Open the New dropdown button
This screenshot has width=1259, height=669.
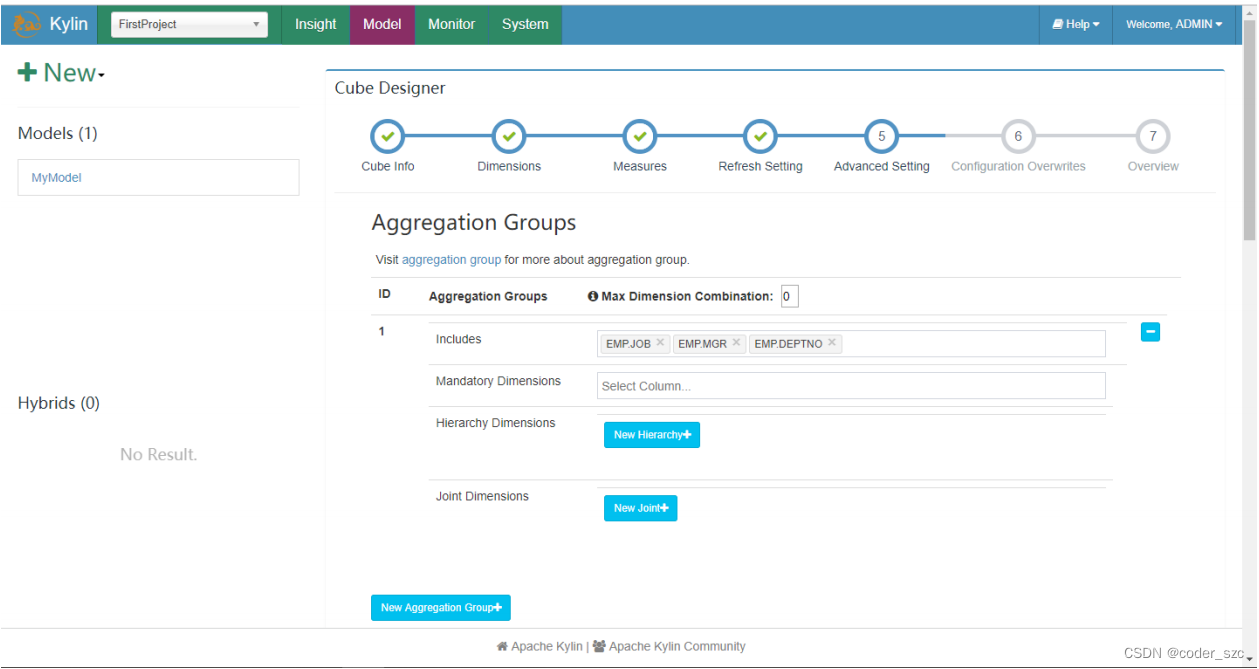coord(62,73)
